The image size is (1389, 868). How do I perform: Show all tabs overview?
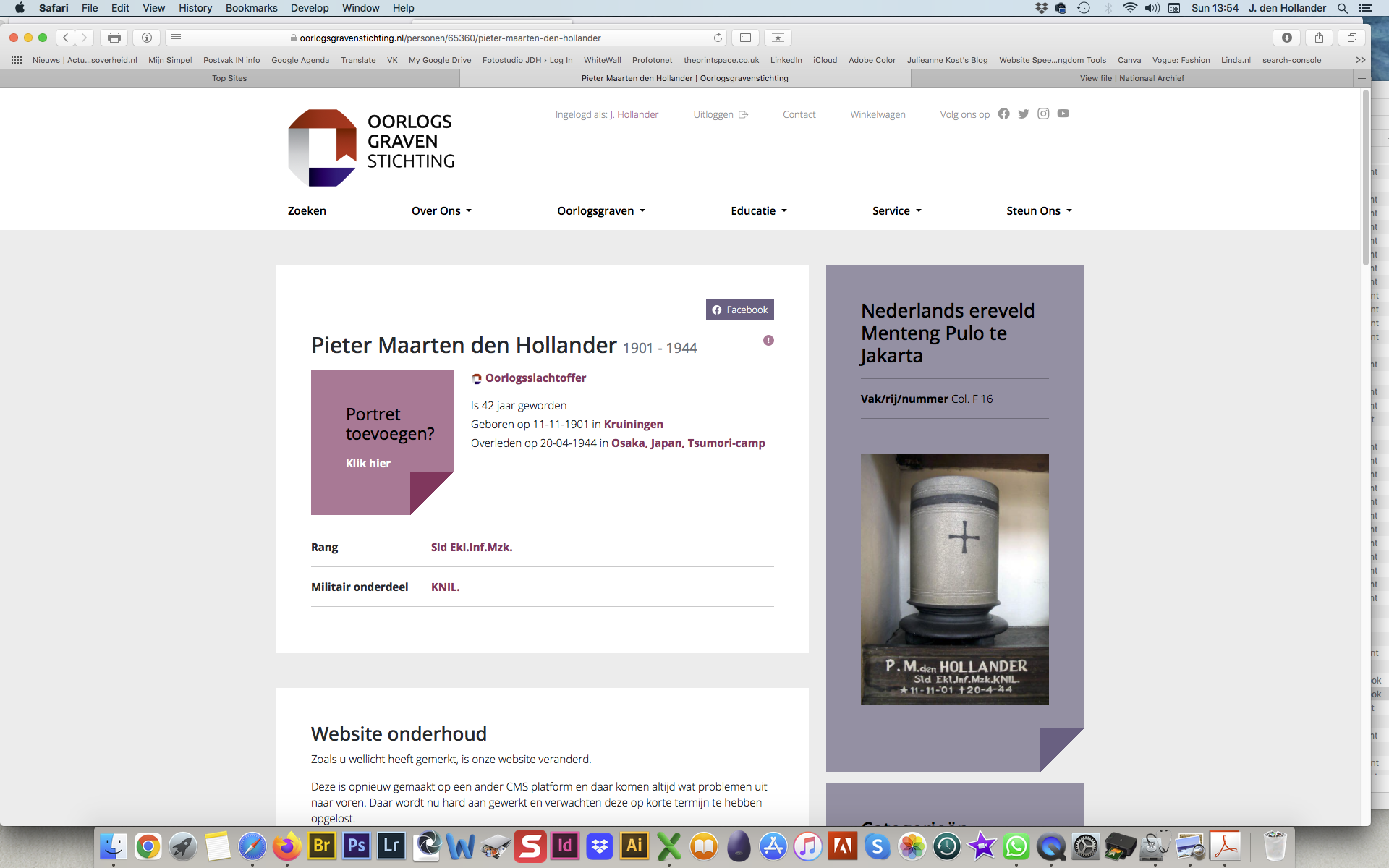(1351, 38)
